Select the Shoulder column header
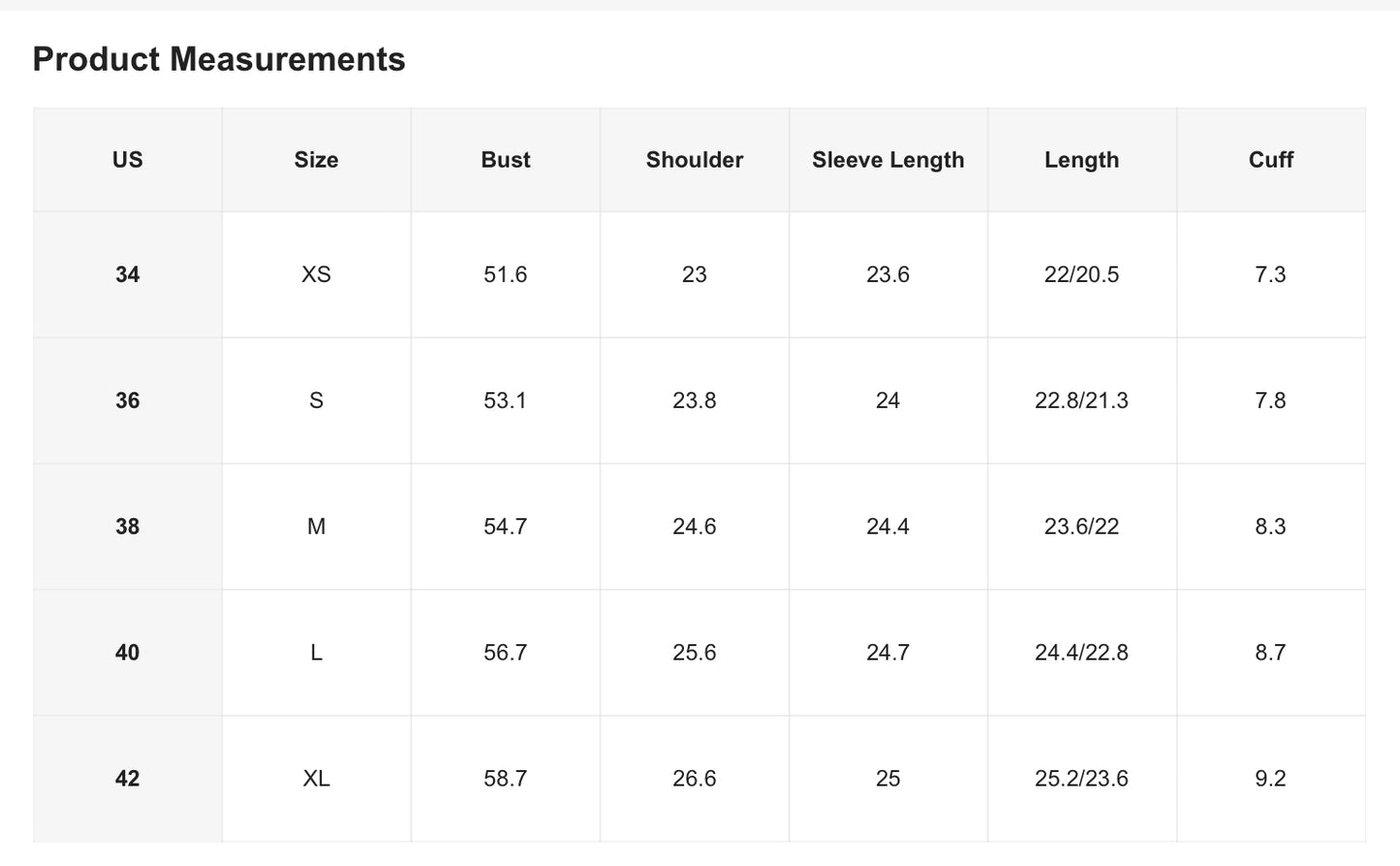The width and height of the screenshot is (1400, 866). (x=695, y=160)
